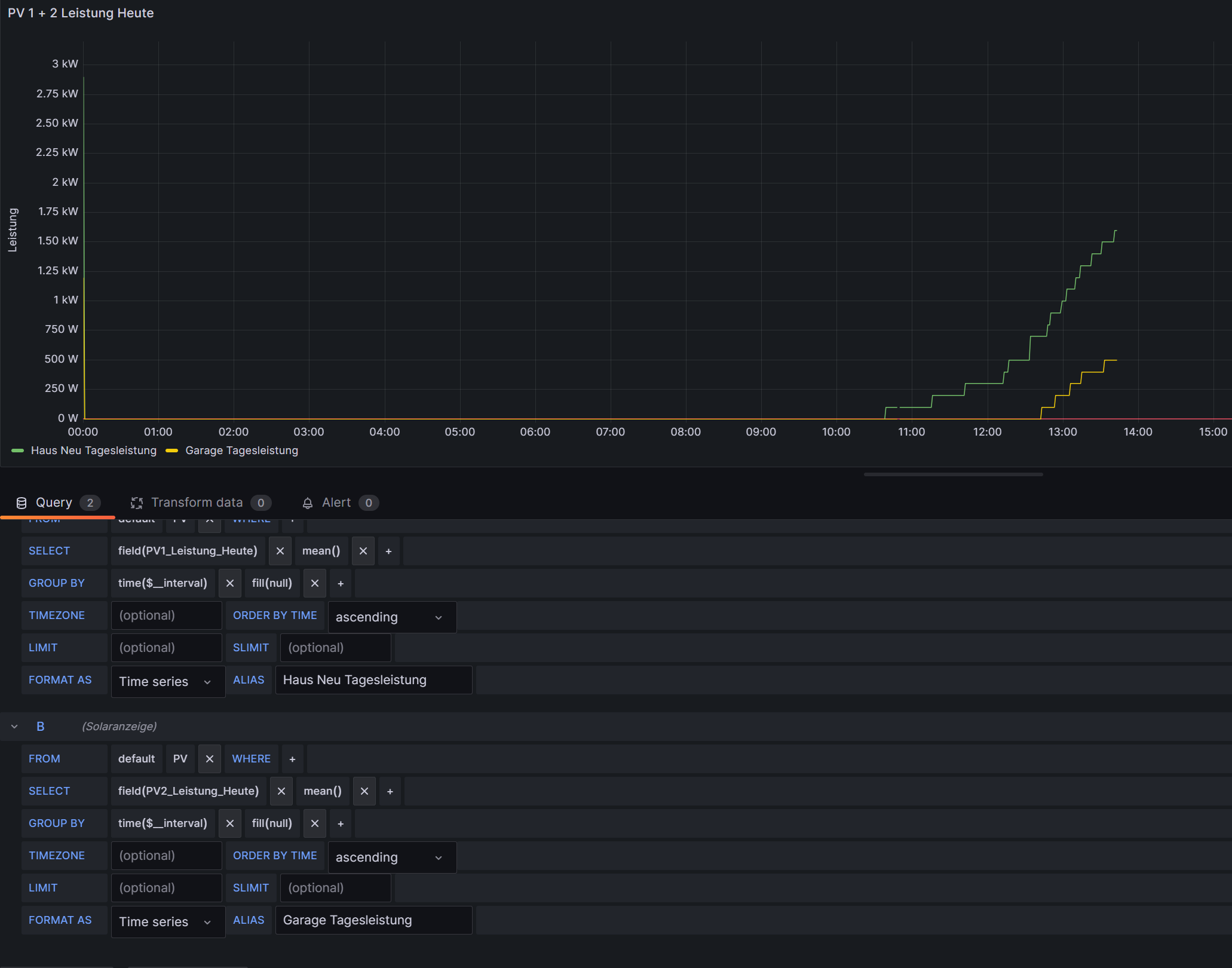This screenshot has height=968, width=1232.
Task: Toggle Haus Neu Tagesleistung series in legend
Action: [x=93, y=451]
